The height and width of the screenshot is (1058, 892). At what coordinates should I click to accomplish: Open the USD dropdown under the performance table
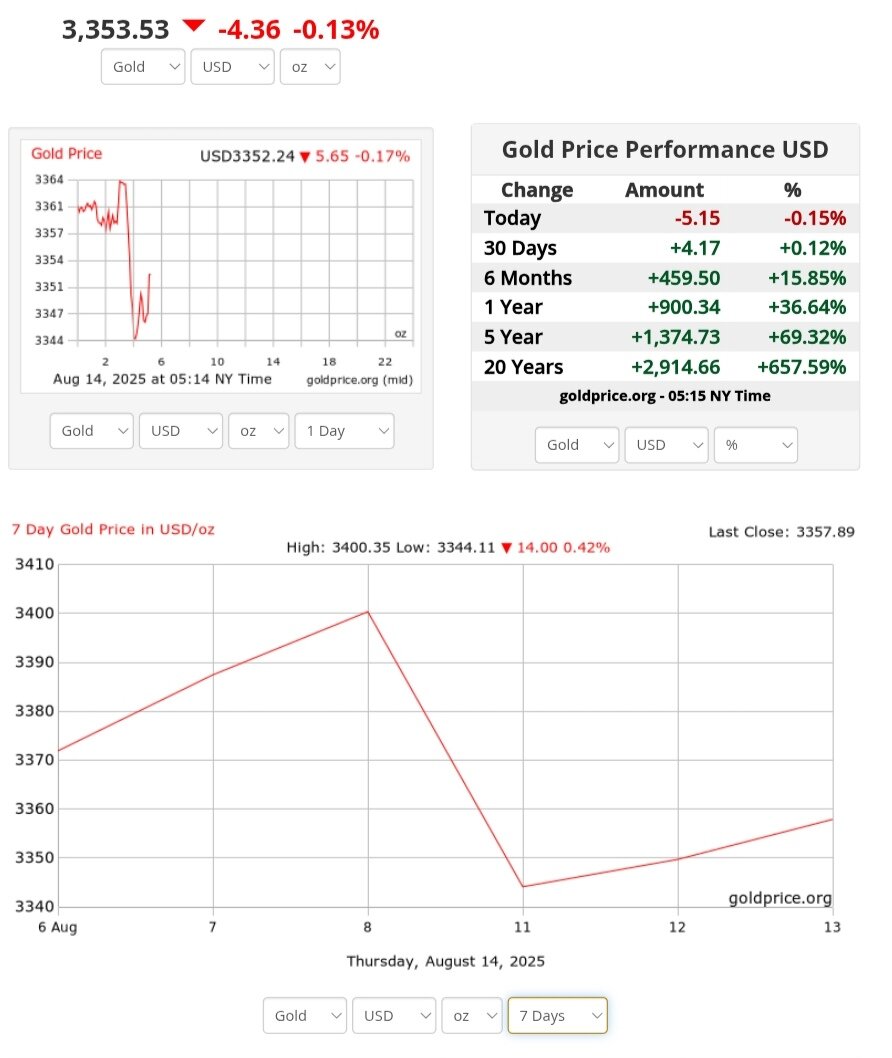[666, 445]
